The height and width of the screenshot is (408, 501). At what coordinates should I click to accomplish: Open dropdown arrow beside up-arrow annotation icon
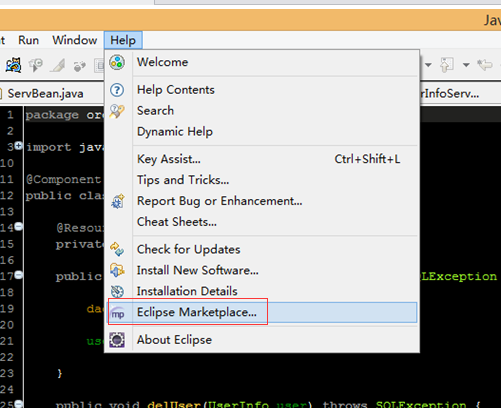[466, 65]
